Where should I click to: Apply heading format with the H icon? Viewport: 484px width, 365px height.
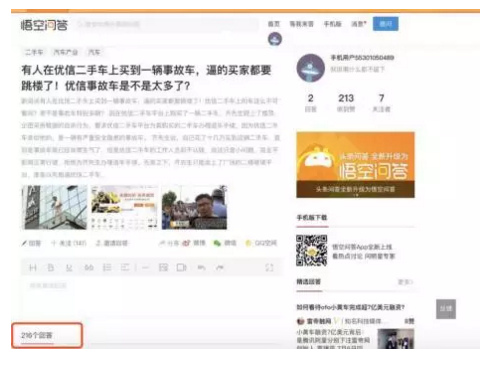click(x=33, y=268)
